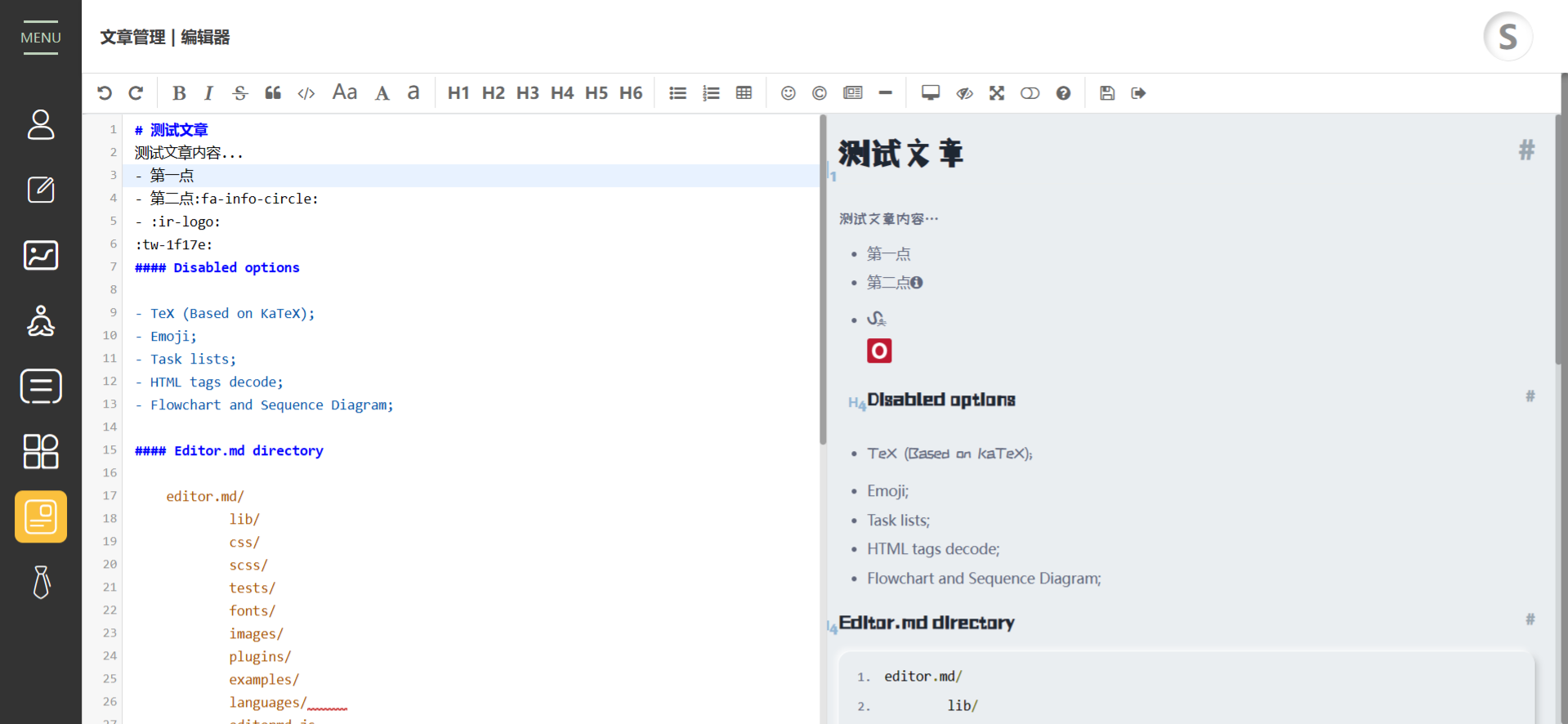Redo the last edit
The width and height of the screenshot is (1568, 724).
136,93
